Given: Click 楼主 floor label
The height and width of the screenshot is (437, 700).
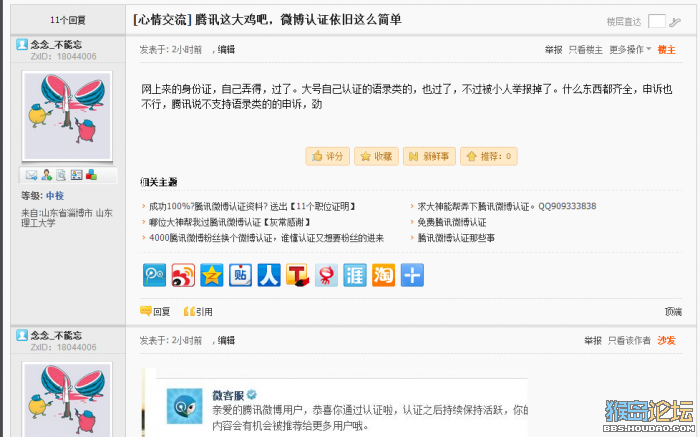Looking at the screenshot, I should tap(667, 50).
